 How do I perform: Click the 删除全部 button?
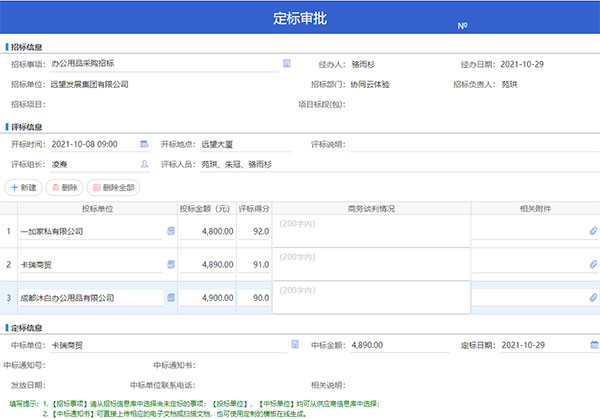click(x=113, y=187)
